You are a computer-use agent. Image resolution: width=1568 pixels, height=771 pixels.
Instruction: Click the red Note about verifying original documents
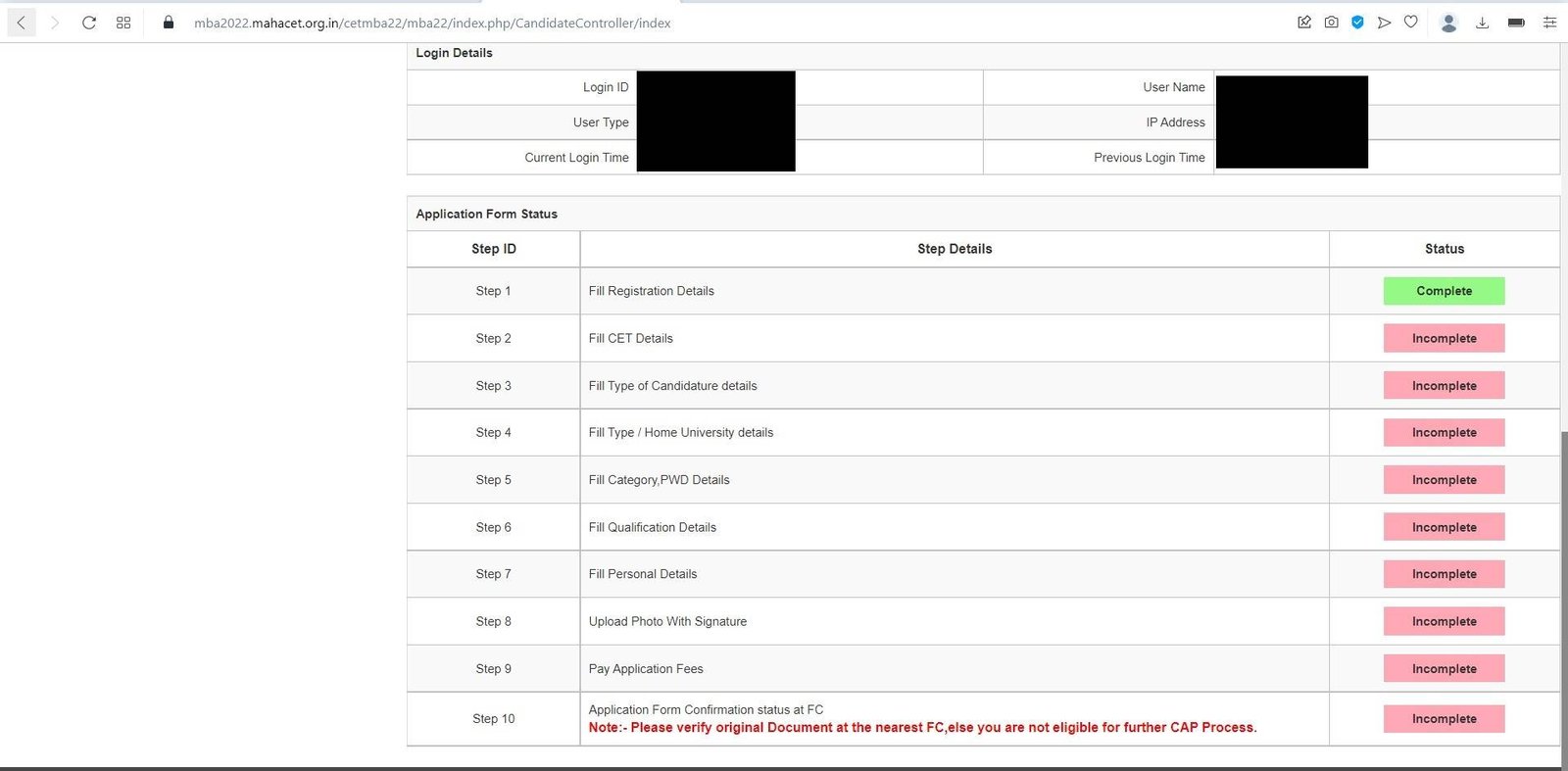click(x=922, y=727)
